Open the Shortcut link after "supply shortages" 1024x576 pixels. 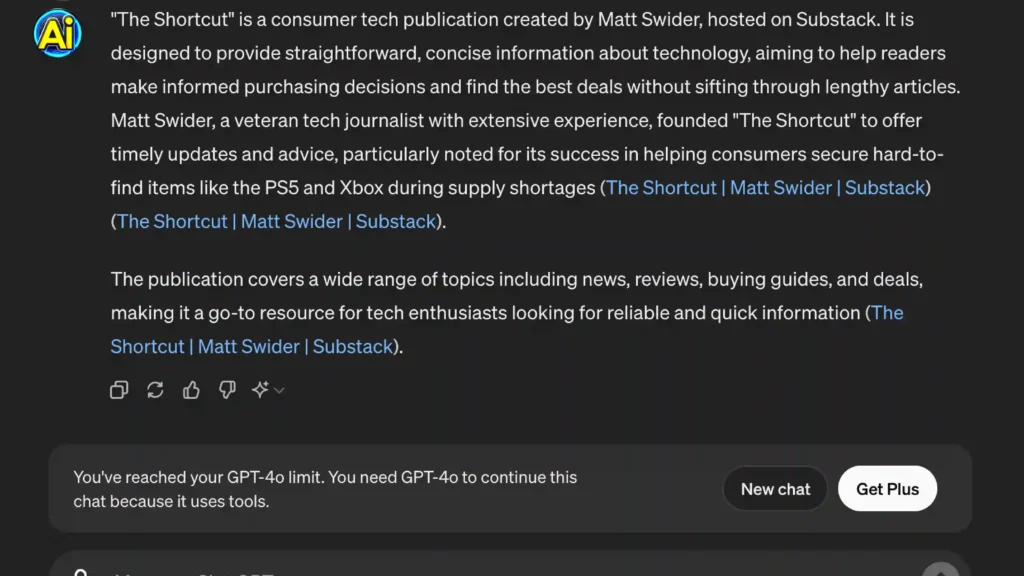coord(766,188)
